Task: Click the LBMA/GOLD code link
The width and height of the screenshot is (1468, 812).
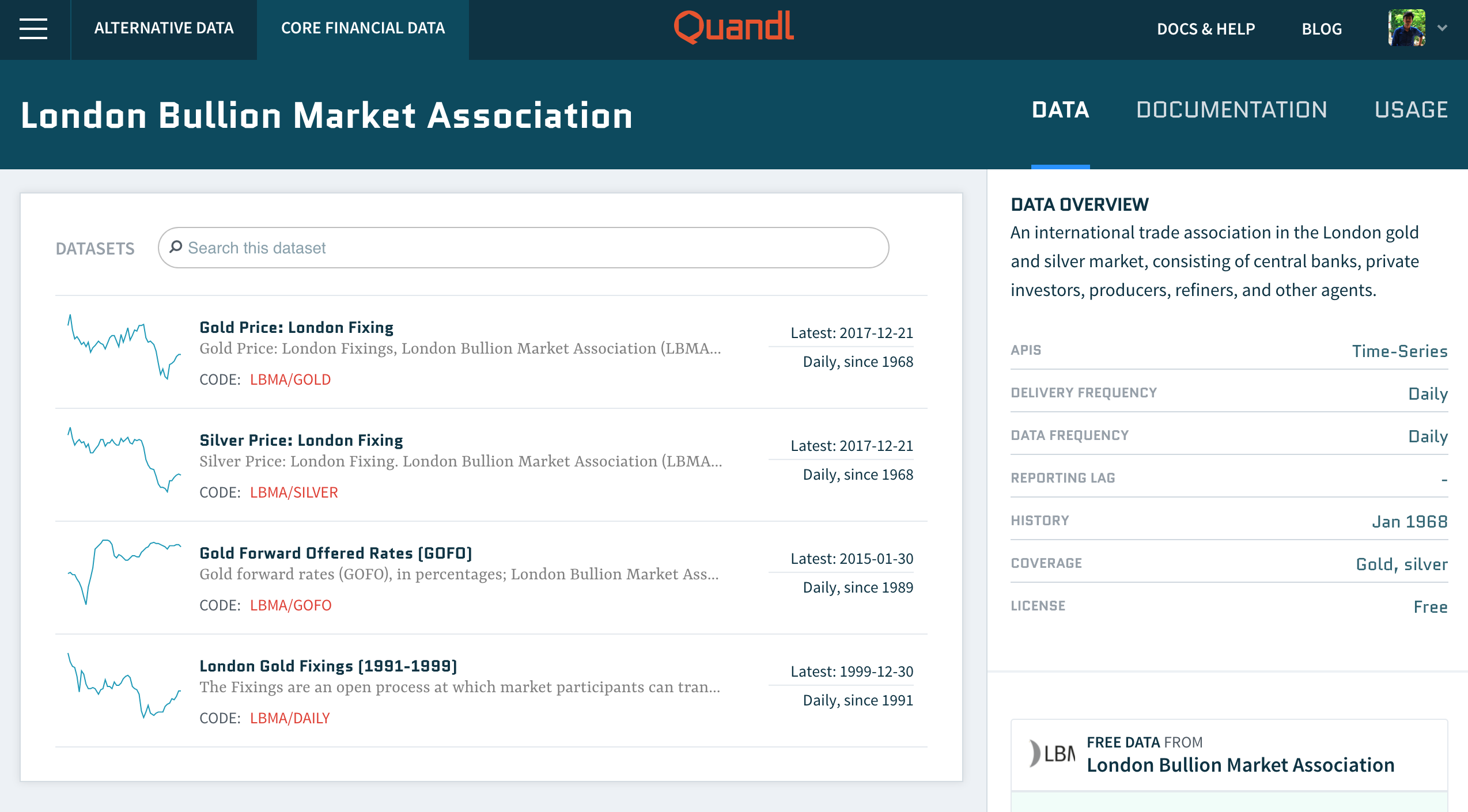Action: click(290, 380)
